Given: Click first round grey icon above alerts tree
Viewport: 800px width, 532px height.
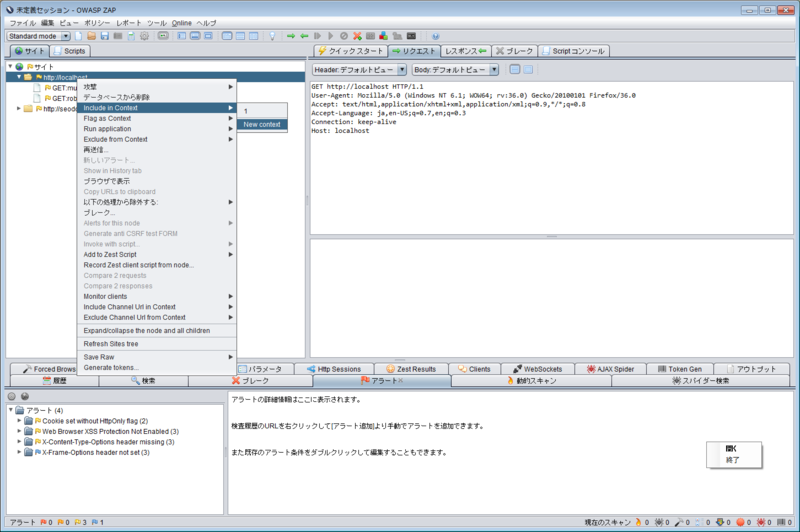Looking at the screenshot, I should coord(12,396).
